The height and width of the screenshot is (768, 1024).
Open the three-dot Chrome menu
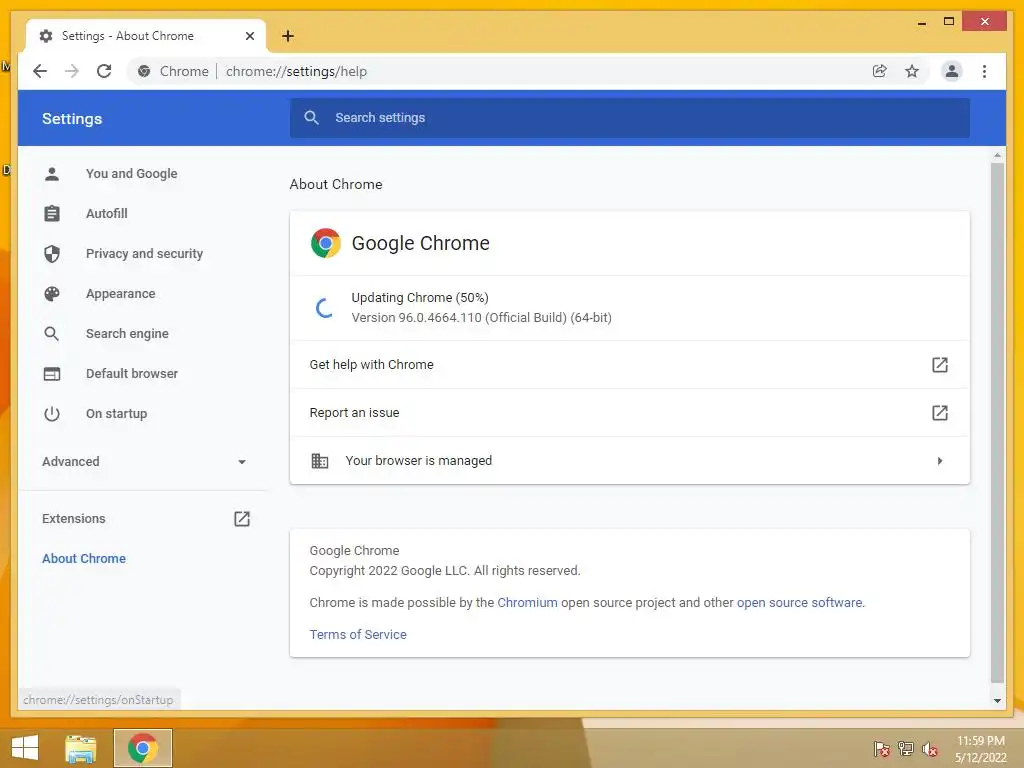(x=984, y=71)
